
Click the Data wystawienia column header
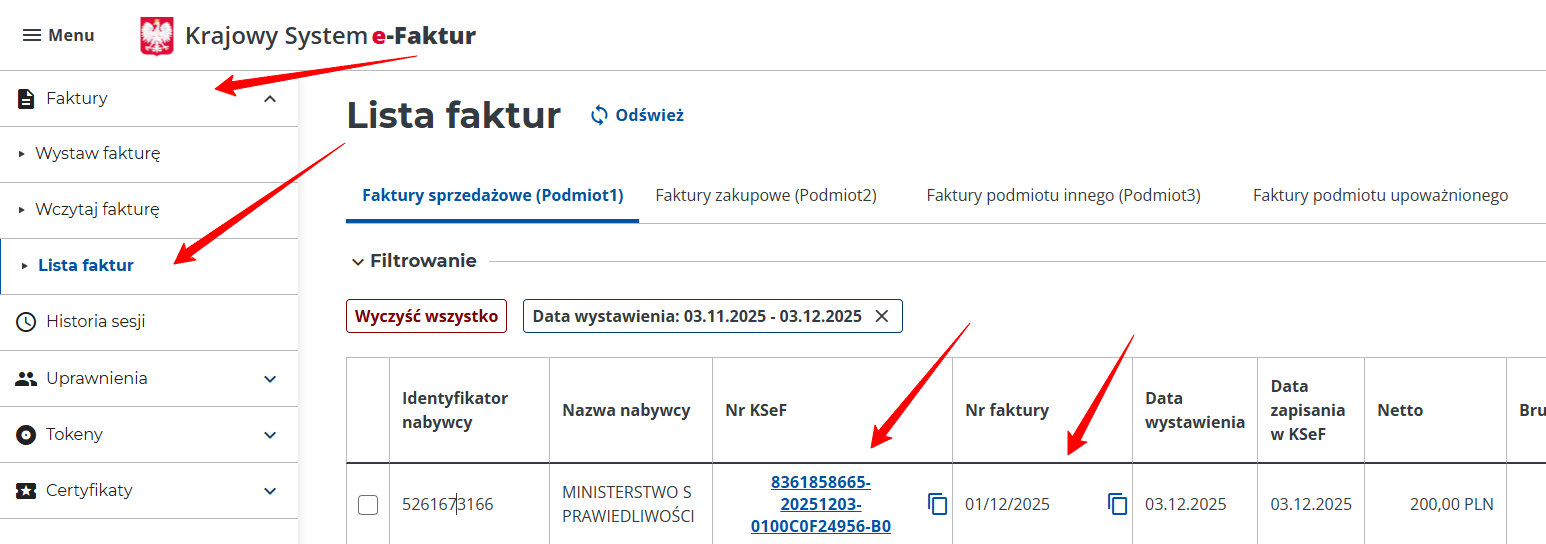(1195, 410)
